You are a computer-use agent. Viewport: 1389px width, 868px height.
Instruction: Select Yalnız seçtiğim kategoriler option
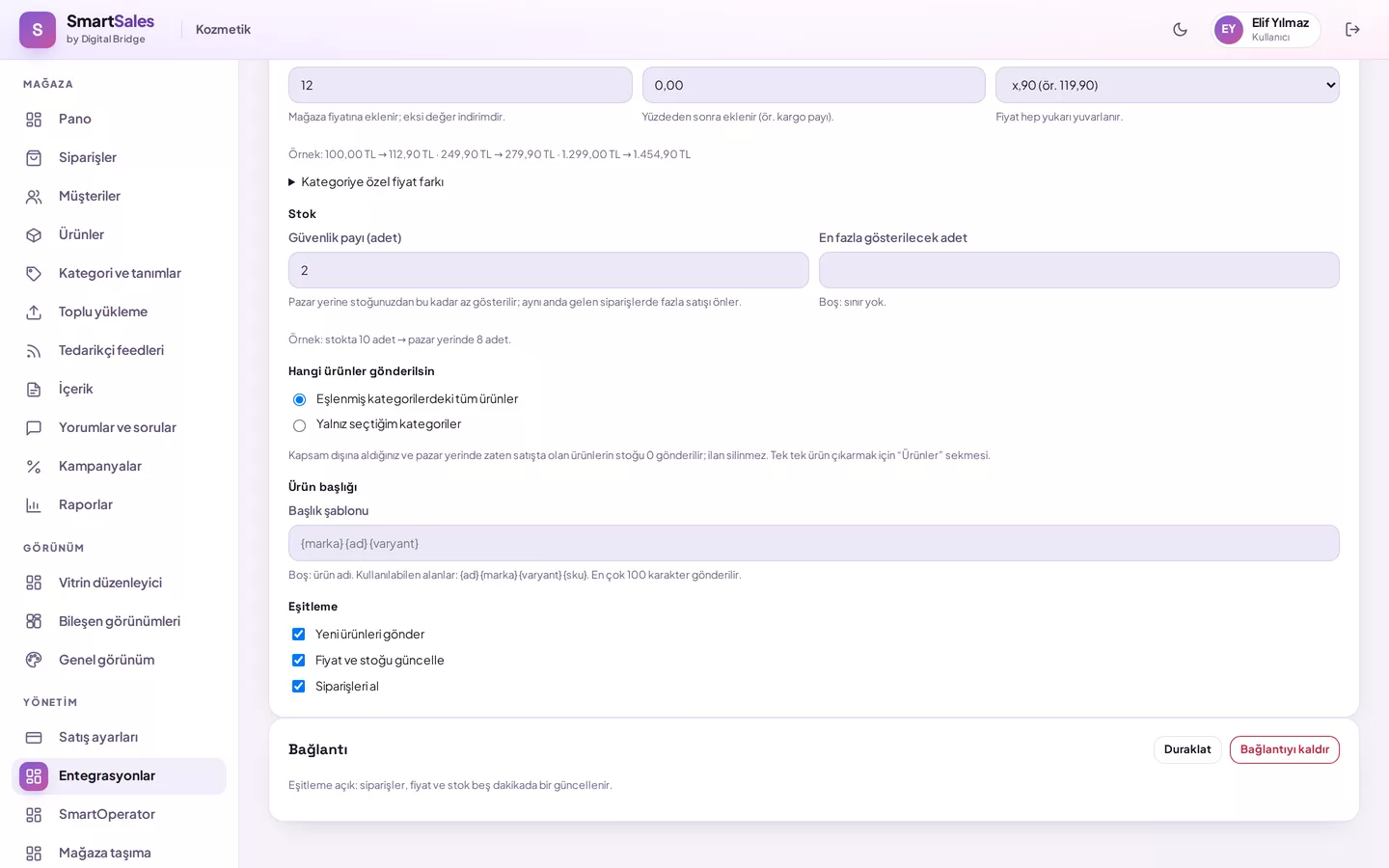point(299,425)
